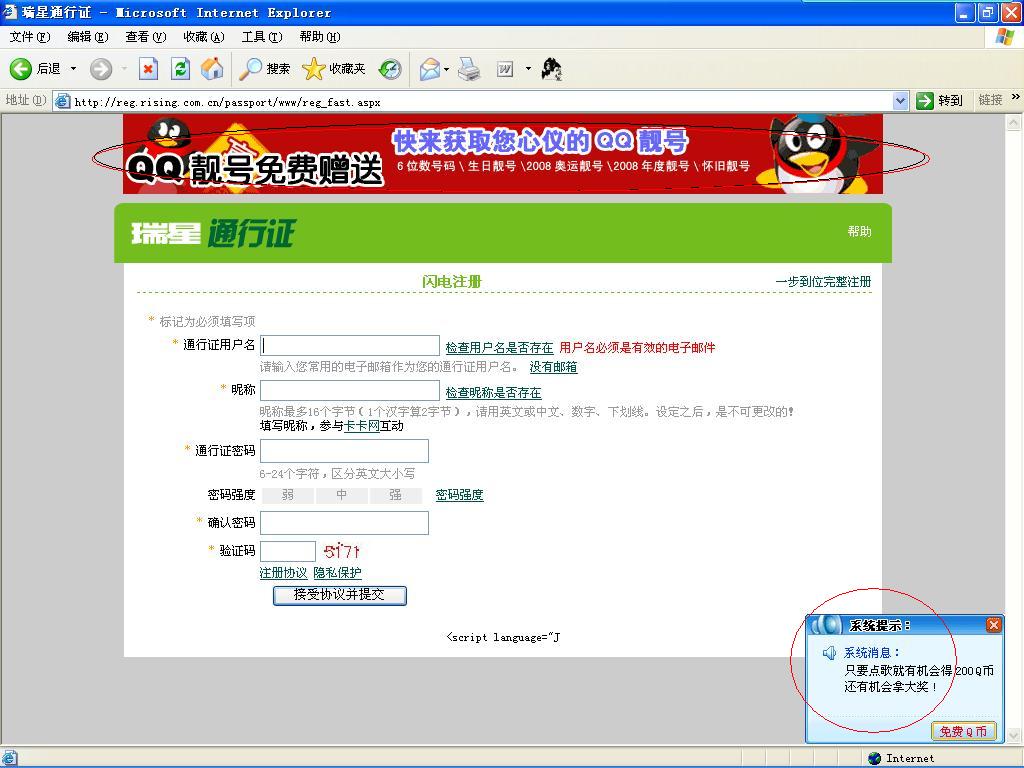Open Favorites with the star icon
The height and width of the screenshot is (768, 1024).
click(334, 69)
